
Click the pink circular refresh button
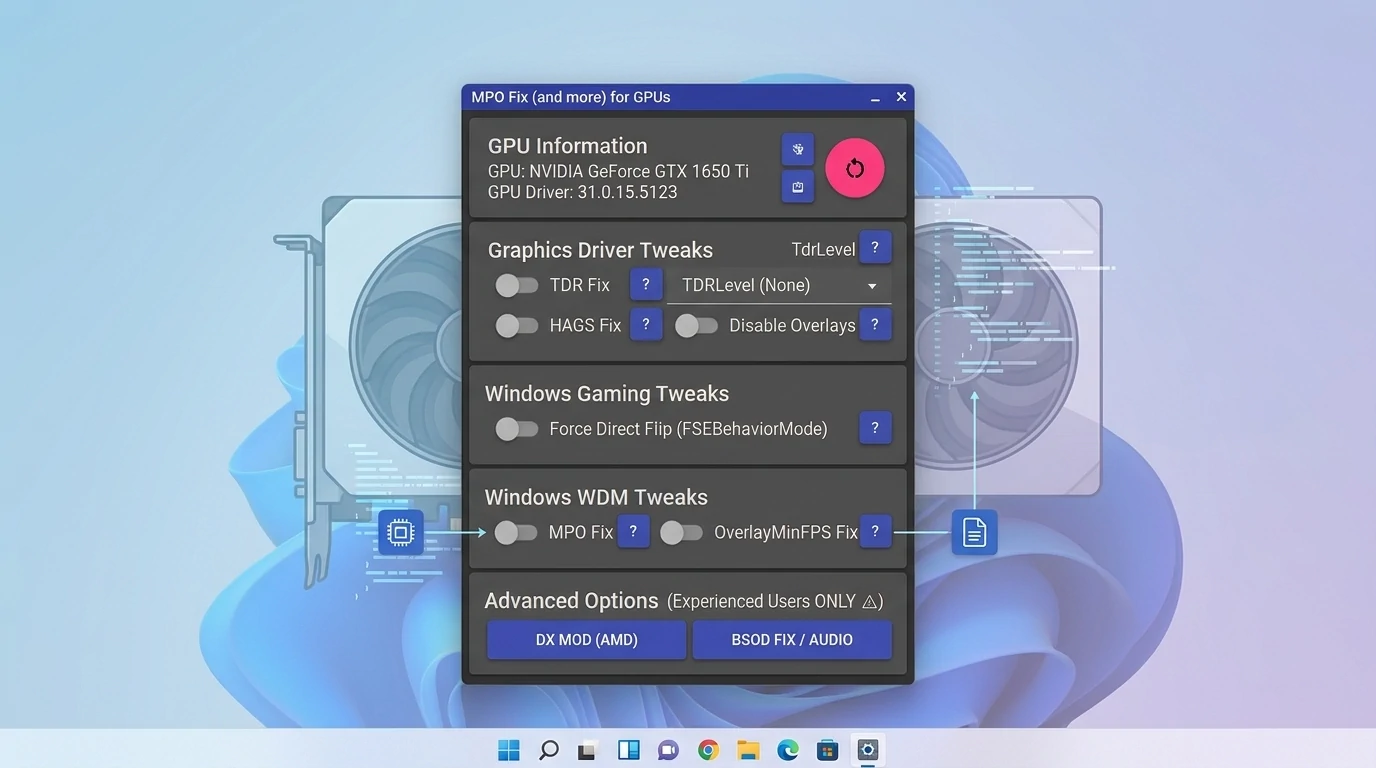[855, 168]
